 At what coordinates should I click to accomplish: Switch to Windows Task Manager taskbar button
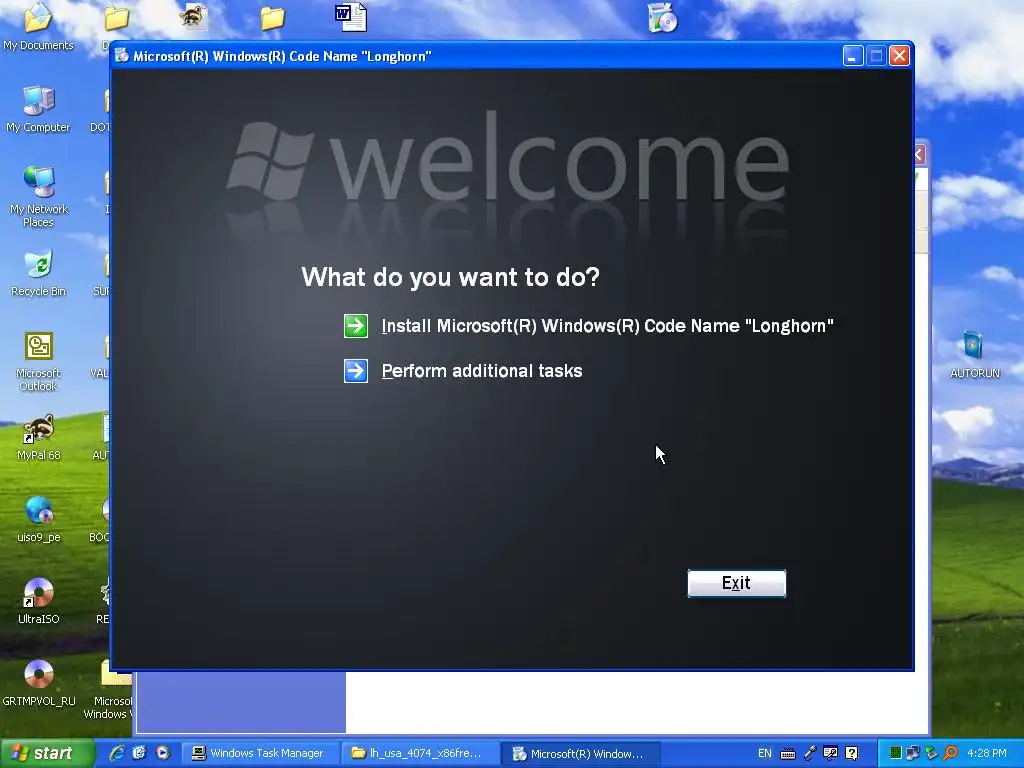pyautogui.click(x=259, y=754)
